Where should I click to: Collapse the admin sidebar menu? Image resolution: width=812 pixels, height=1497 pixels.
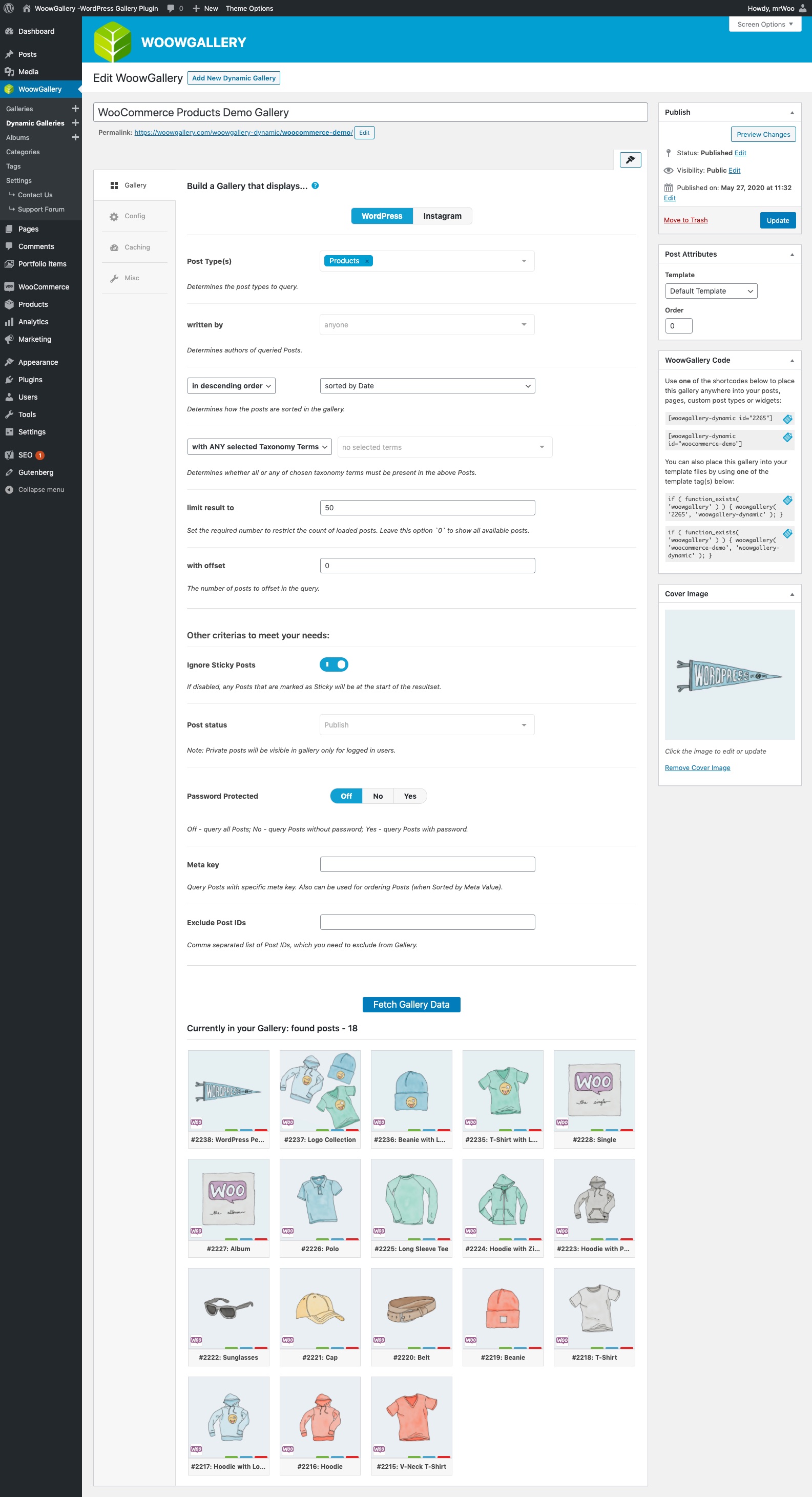coord(40,489)
